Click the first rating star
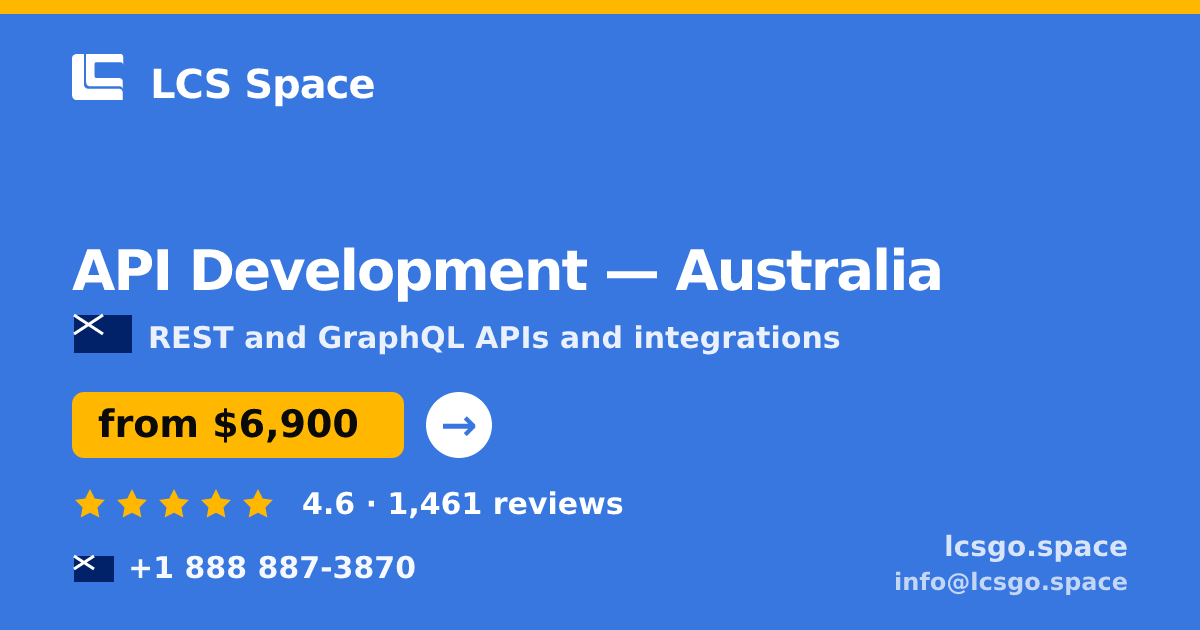 coord(90,503)
